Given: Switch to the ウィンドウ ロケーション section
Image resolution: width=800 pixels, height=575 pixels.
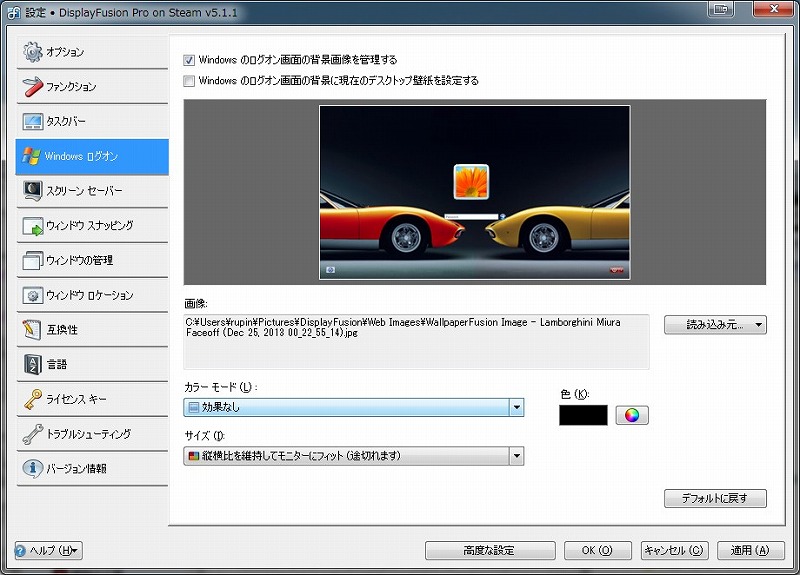Looking at the screenshot, I should point(92,295).
